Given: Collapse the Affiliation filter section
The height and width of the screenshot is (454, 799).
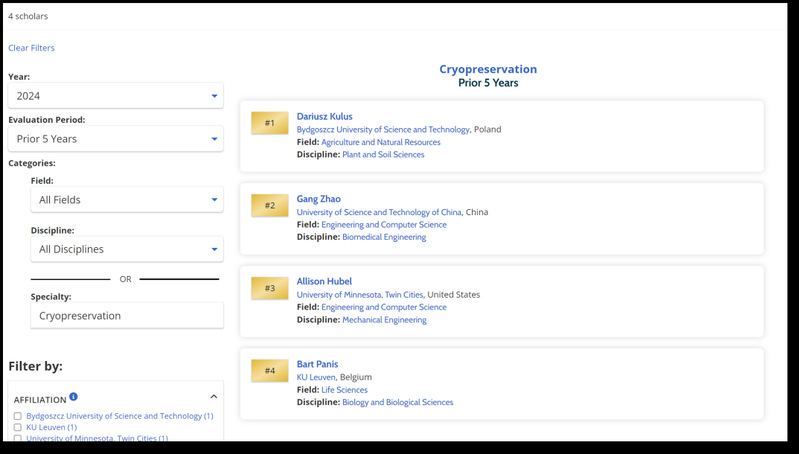Looking at the screenshot, I should (214, 396).
